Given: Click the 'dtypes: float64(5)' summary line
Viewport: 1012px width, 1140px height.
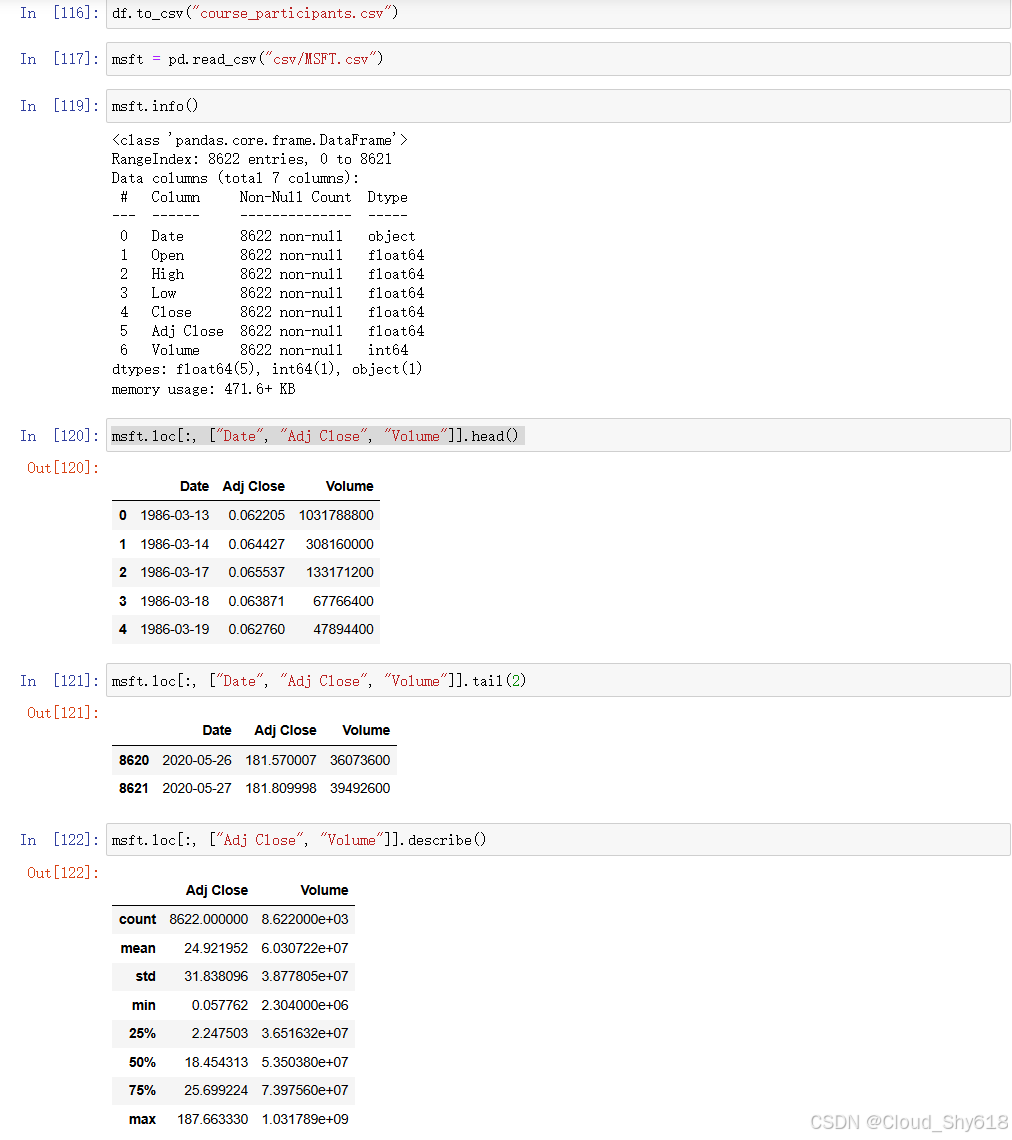Looking at the screenshot, I should click(267, 369).
